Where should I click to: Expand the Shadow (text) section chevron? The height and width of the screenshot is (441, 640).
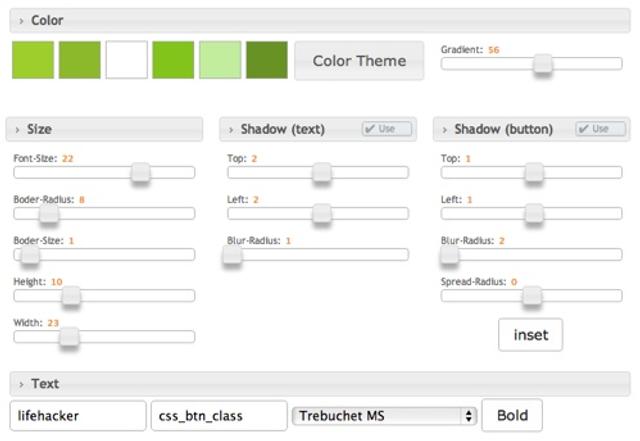pyautogui.click(x=231, y=130)
